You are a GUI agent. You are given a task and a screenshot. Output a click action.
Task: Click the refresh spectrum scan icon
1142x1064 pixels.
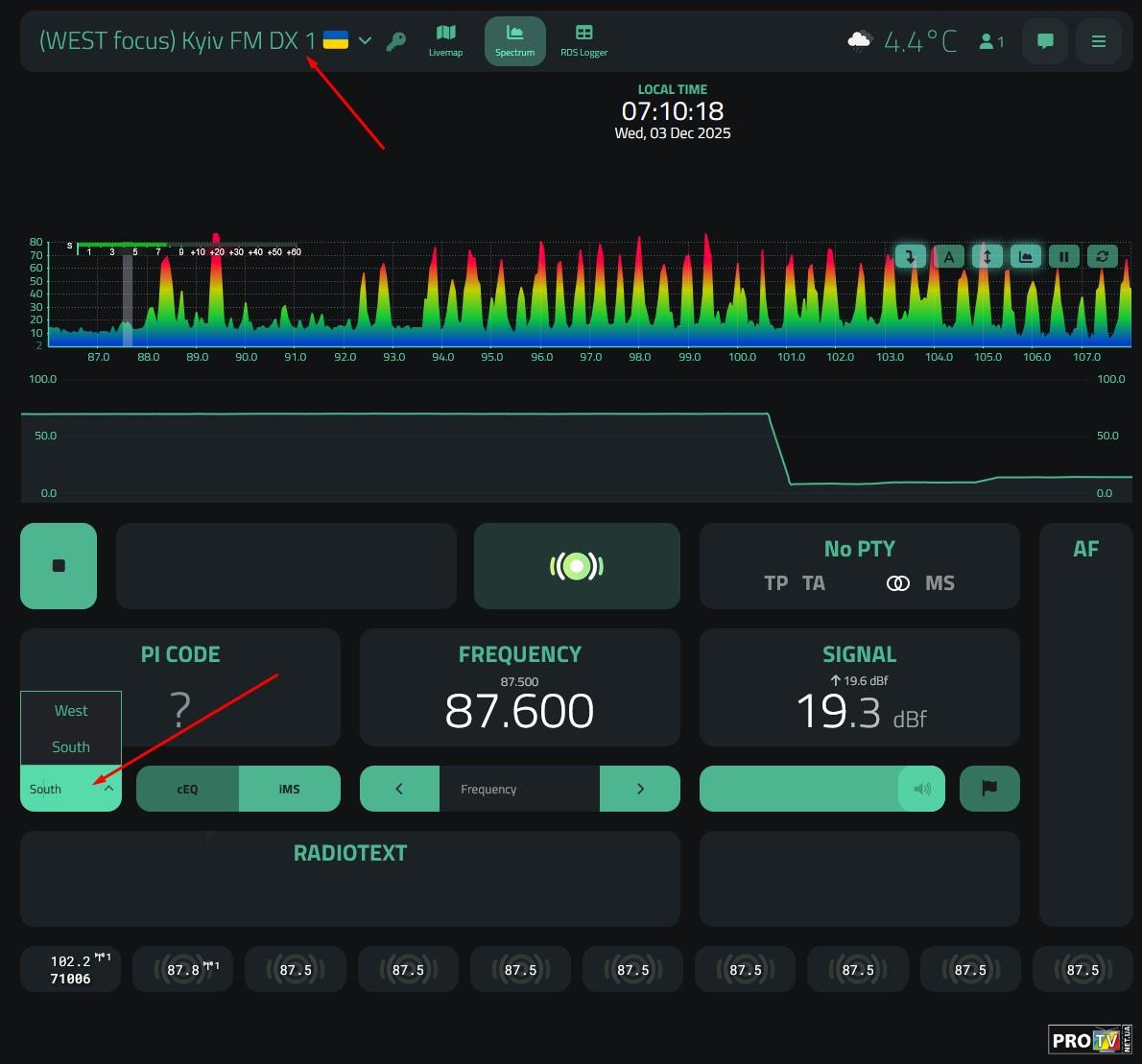tap(1102, 256)
